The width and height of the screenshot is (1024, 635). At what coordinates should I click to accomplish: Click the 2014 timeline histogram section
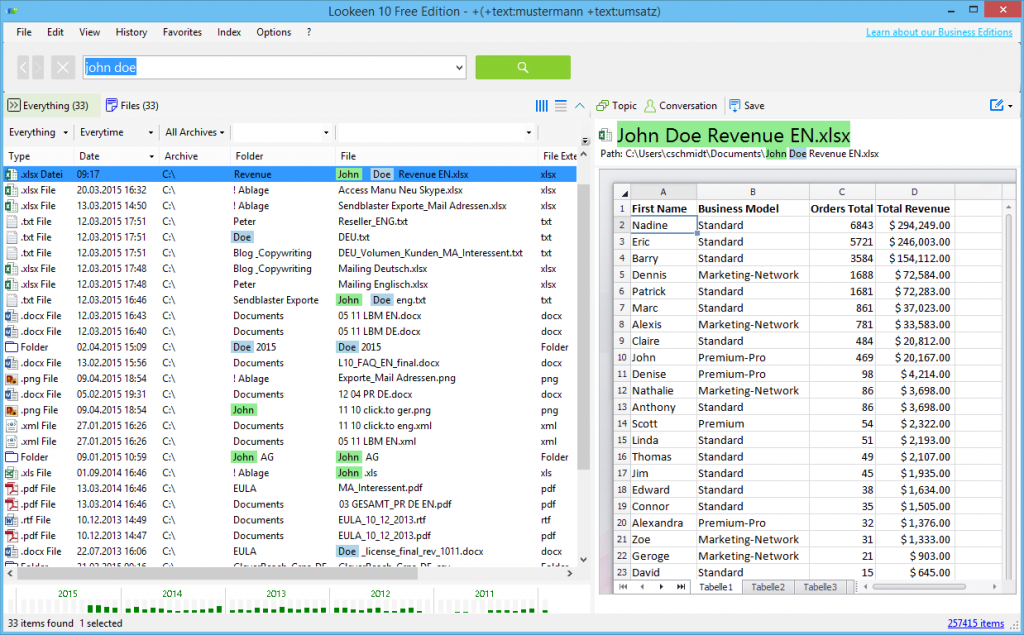(x=172, y=600)
